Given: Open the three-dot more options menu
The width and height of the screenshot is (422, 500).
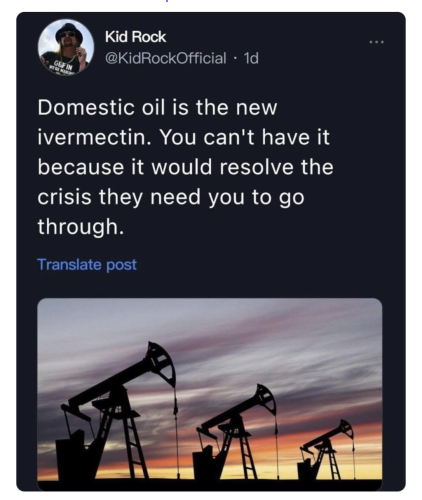Looking at the screenshot, I should coord(377,42).
